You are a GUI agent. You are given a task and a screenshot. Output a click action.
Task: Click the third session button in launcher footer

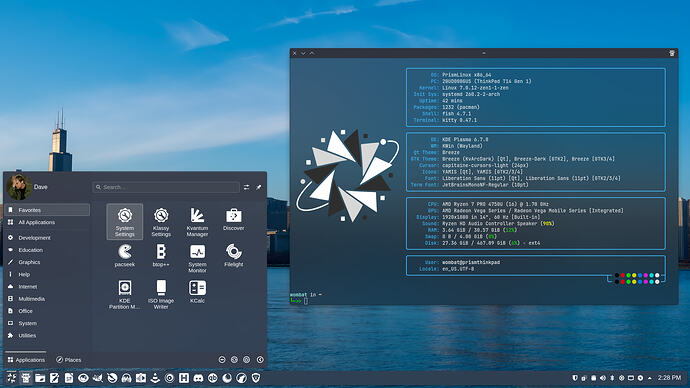tap(246, 360)
